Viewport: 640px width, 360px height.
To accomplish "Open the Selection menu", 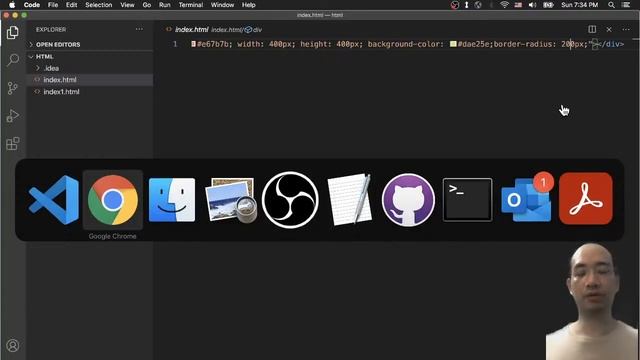I will pyautogui.click(x=98, y=5).
